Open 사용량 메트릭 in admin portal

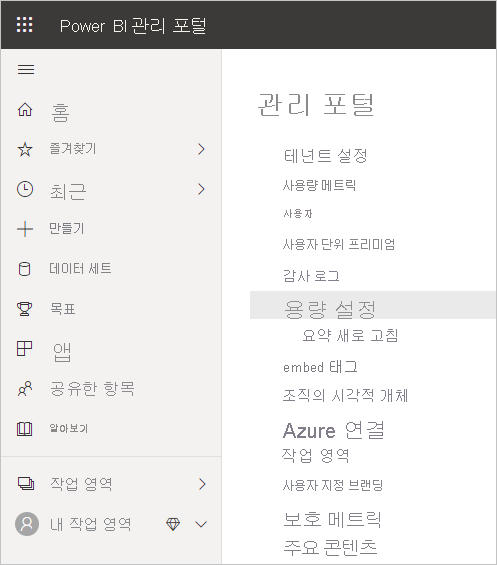coord(319,186)
